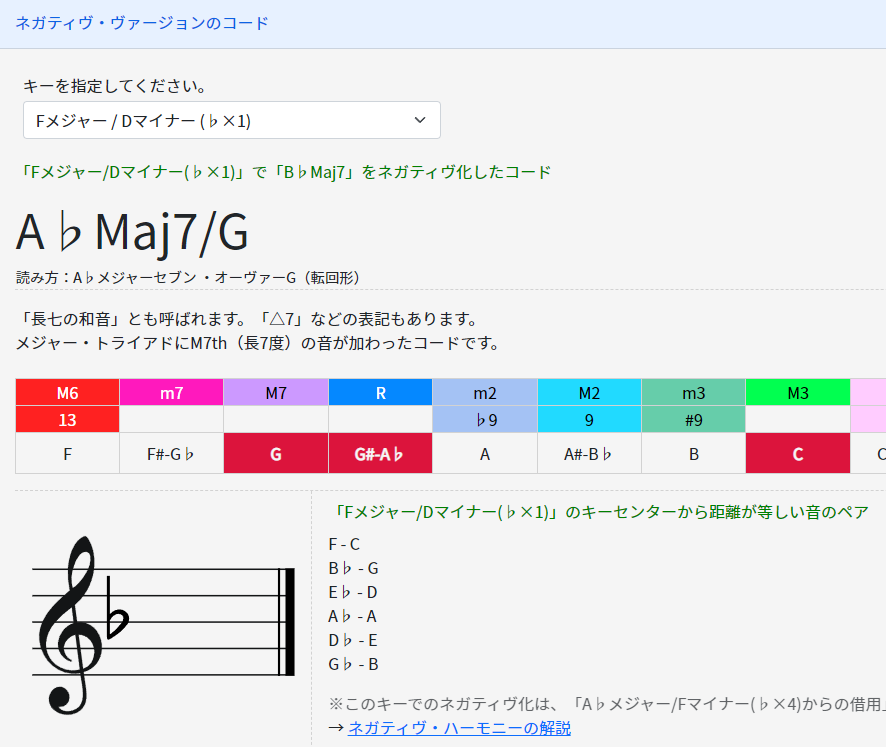Click the F - C note pair
886x747 pixels.
pyautogui.click(x=344, y=544)
